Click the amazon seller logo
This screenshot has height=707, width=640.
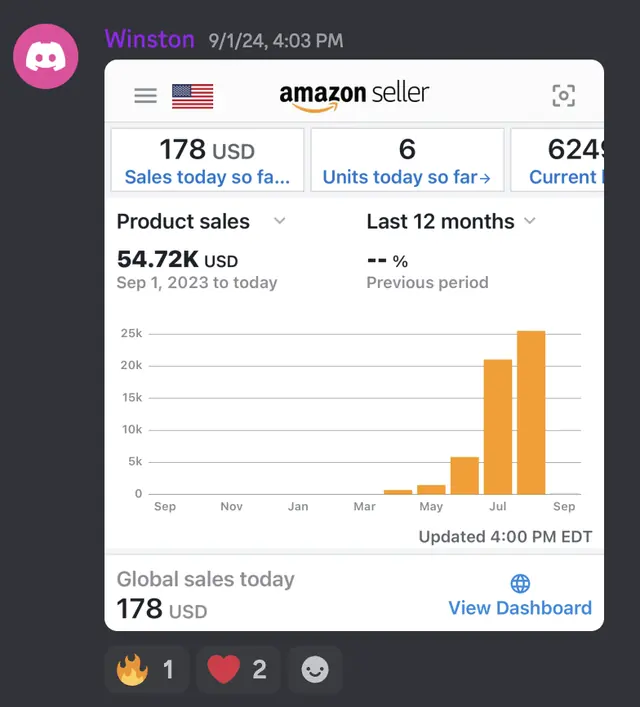(354, 95)
